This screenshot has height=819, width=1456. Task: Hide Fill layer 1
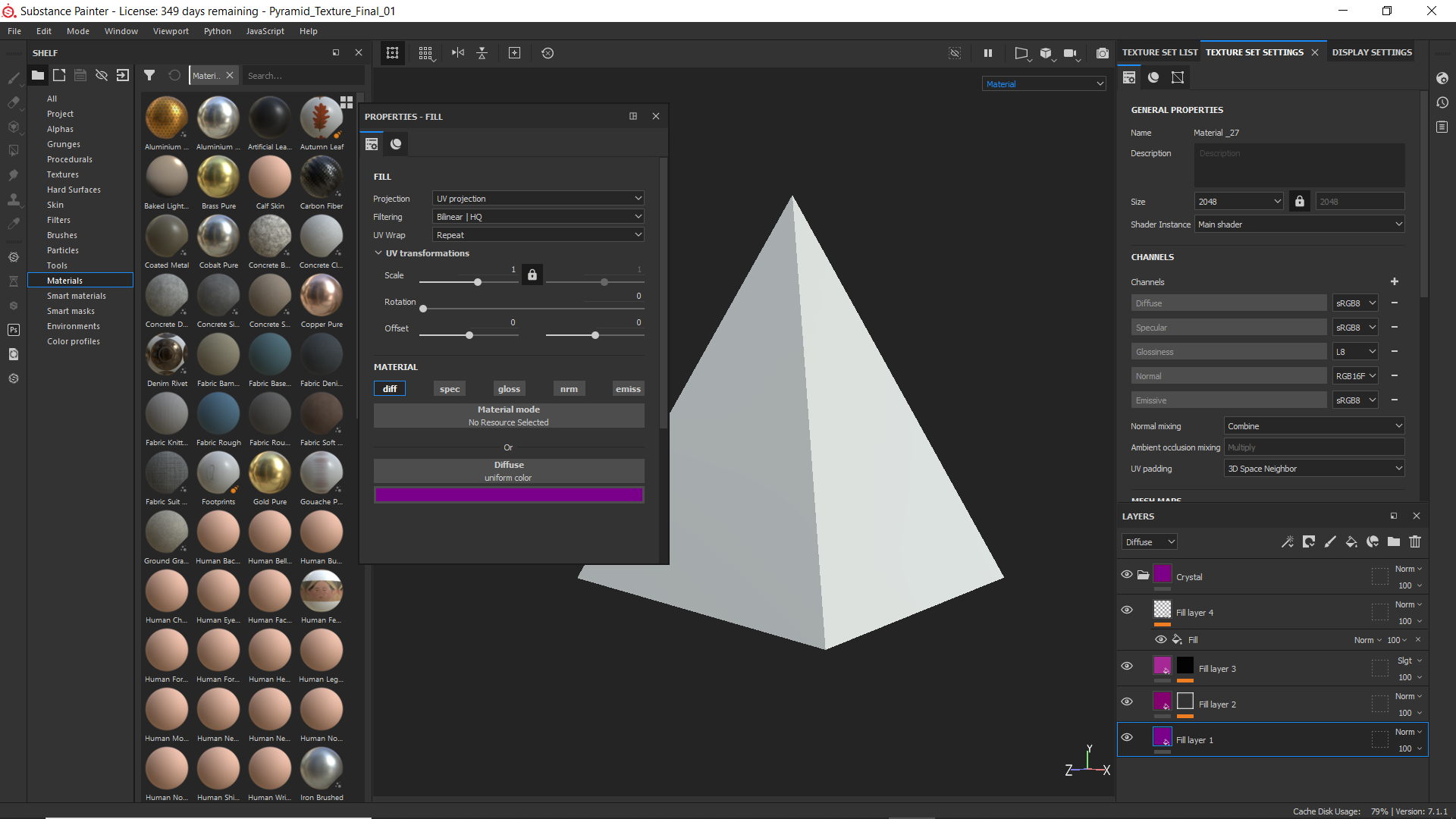point(1127,737)
